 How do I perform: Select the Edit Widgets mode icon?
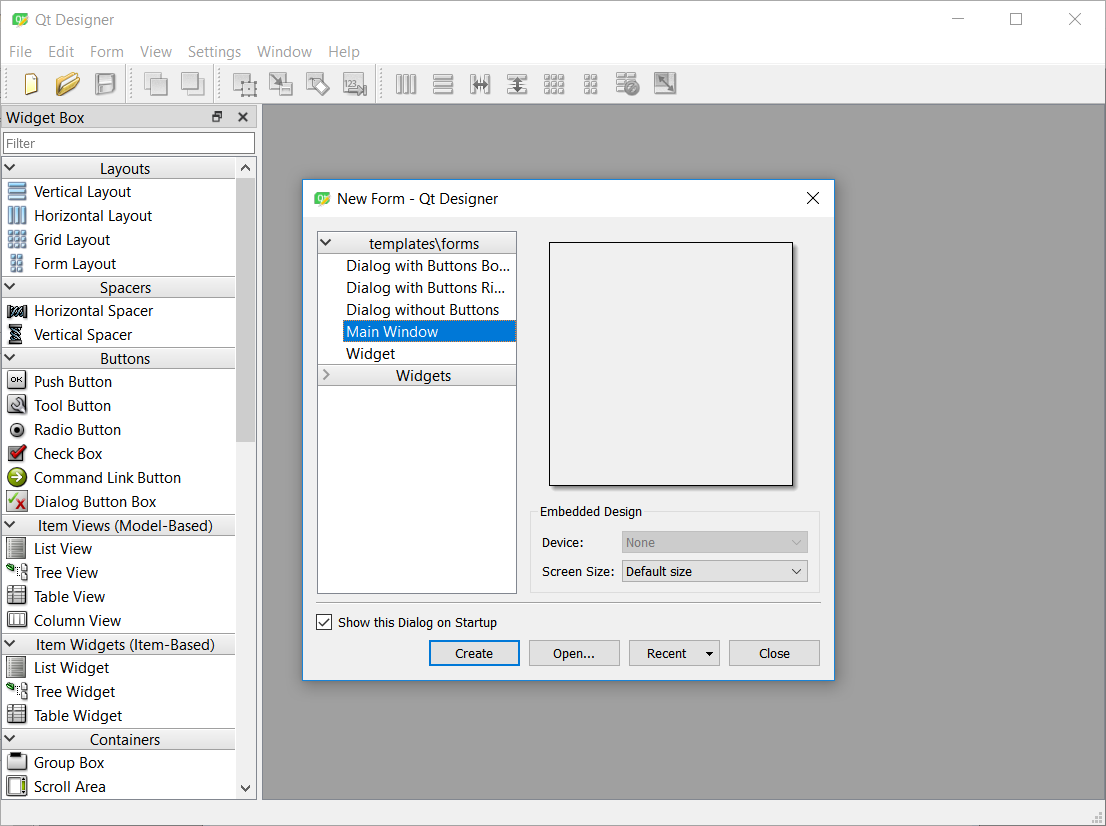(x=244, y=84)
